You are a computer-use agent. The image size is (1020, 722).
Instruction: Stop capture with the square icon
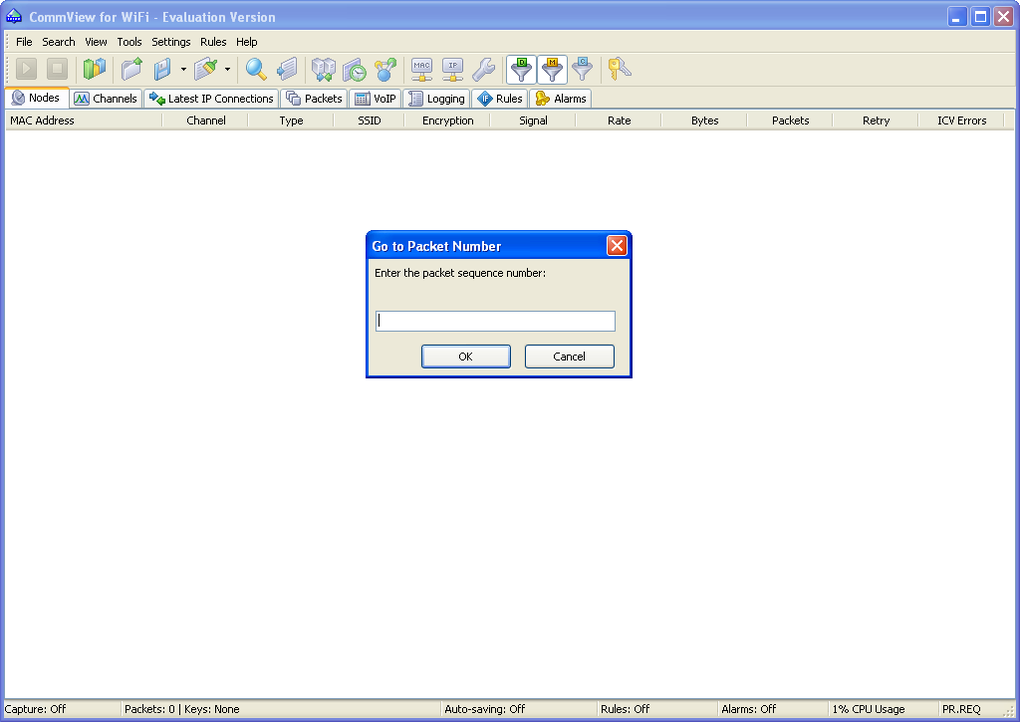[57, 69]
